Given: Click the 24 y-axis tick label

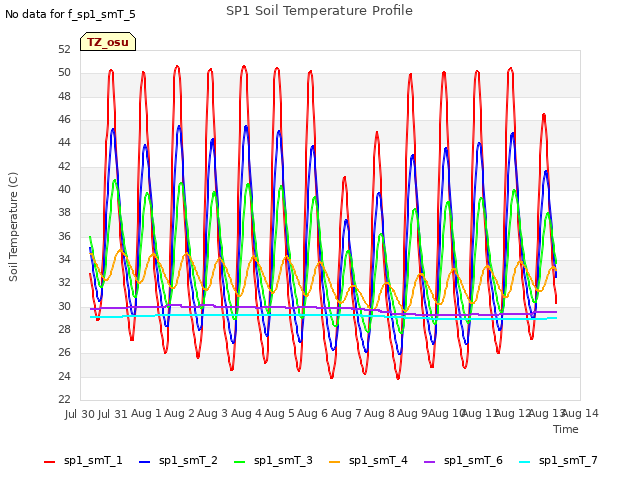Looking at the screenshot, I should pos(64,376).
